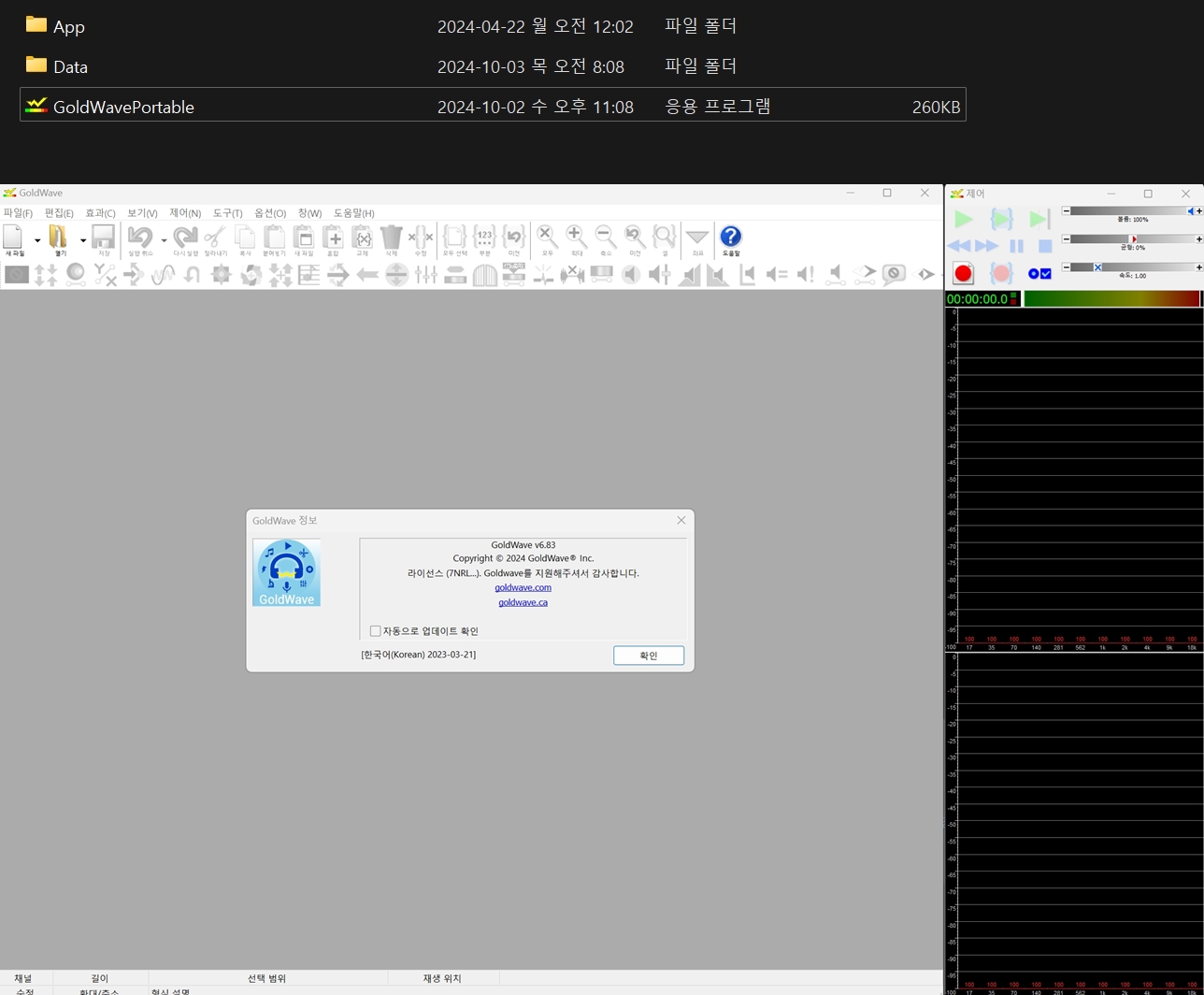Click the sine-wave effect icon in effects bar
This screenshot has width=1204, height=995.
coord(164,275)
